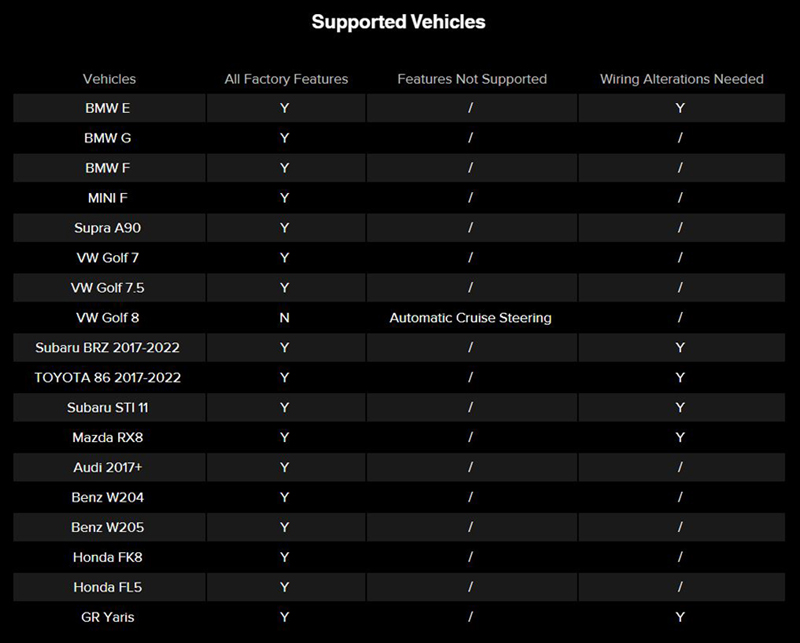Select the BMW G vehicle cell

pos(108,138)
